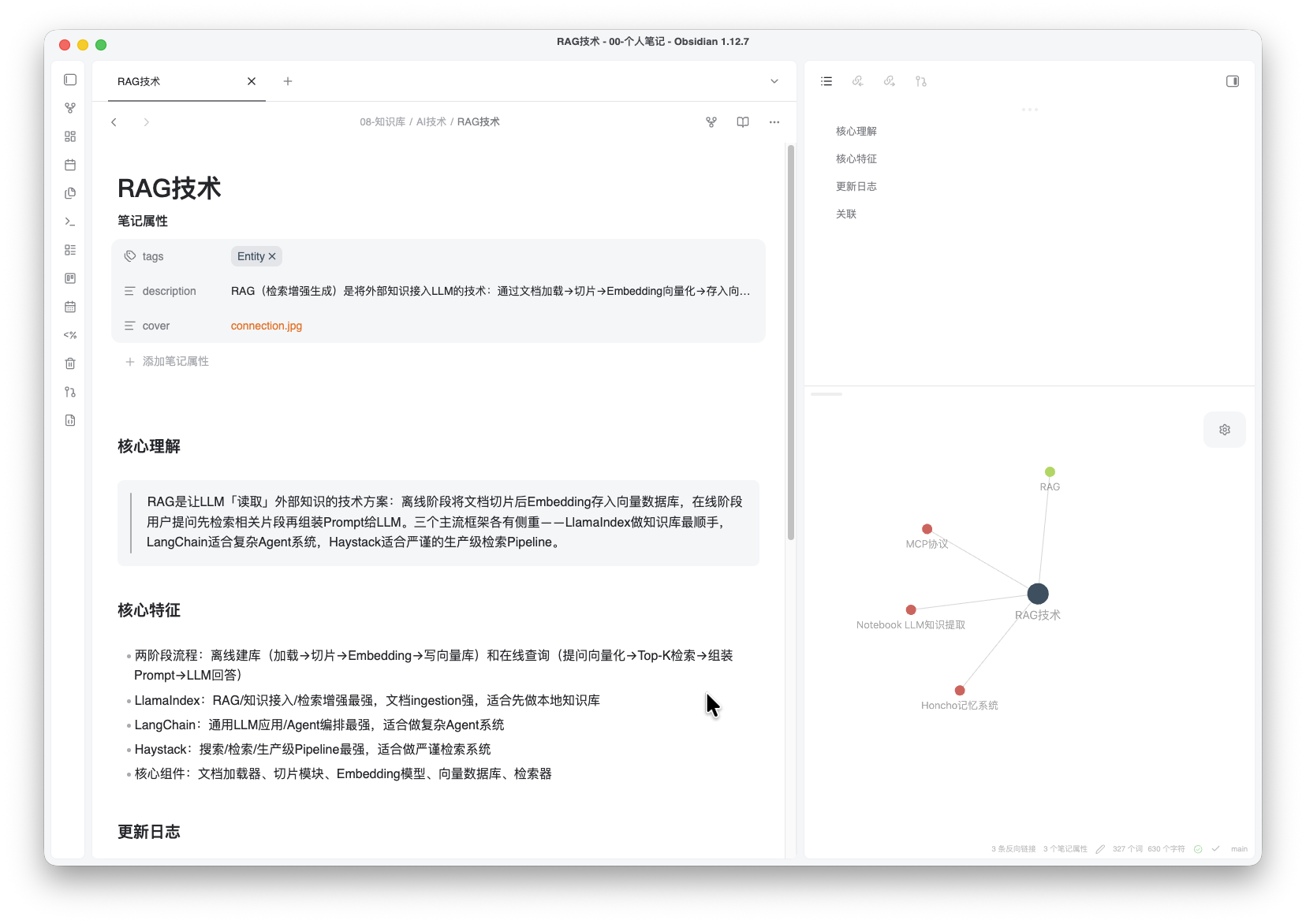Switch to outline tab in right sidebar

point(827,81)
